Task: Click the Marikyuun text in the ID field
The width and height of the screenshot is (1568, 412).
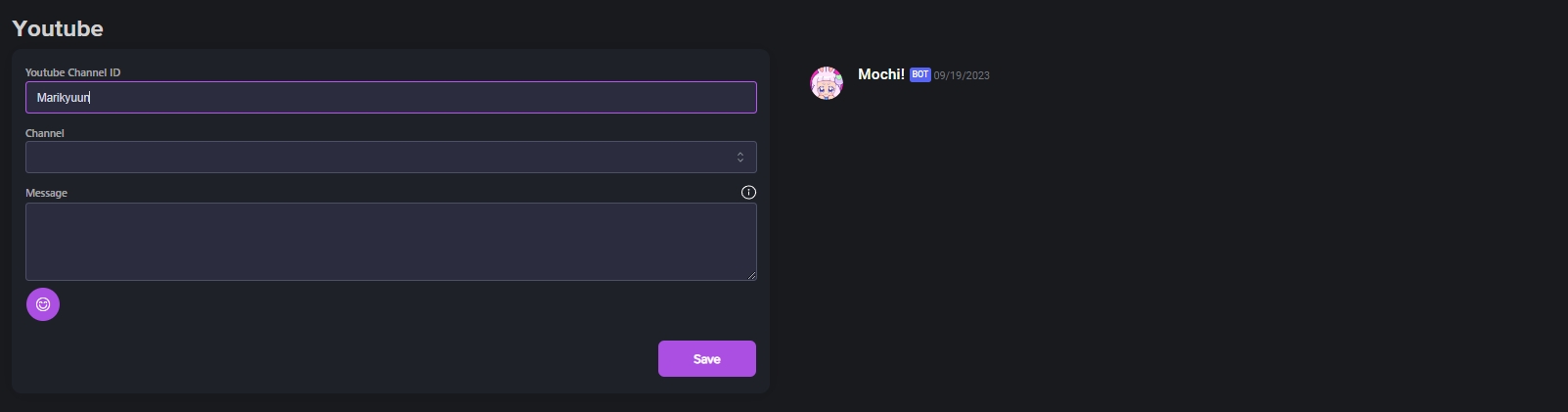Action: pos(63,98)
